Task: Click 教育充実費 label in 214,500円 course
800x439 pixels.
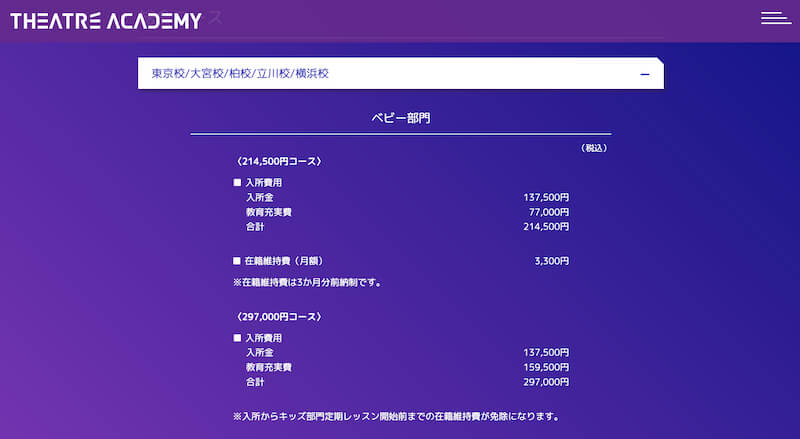Action: coord(268,212)
